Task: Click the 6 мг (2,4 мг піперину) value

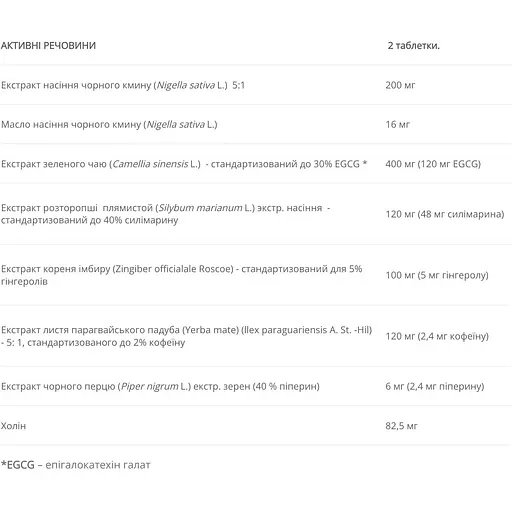Action: pyautogui.click(x=435, y=386)
